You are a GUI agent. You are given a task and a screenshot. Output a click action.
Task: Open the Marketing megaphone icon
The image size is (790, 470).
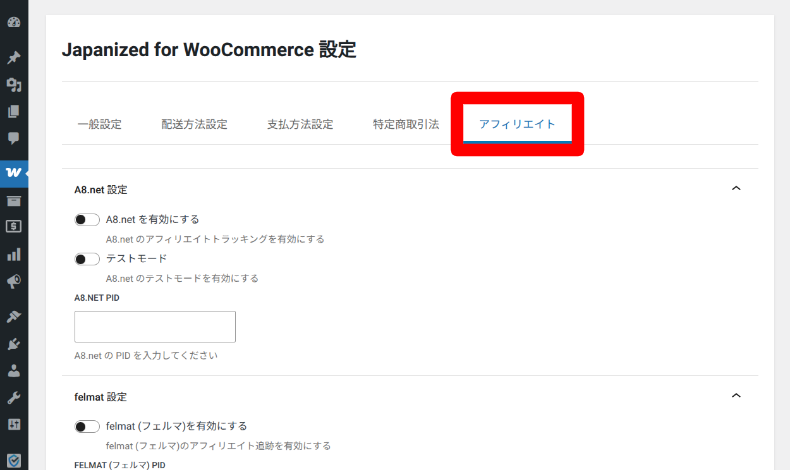click(14, 281)
